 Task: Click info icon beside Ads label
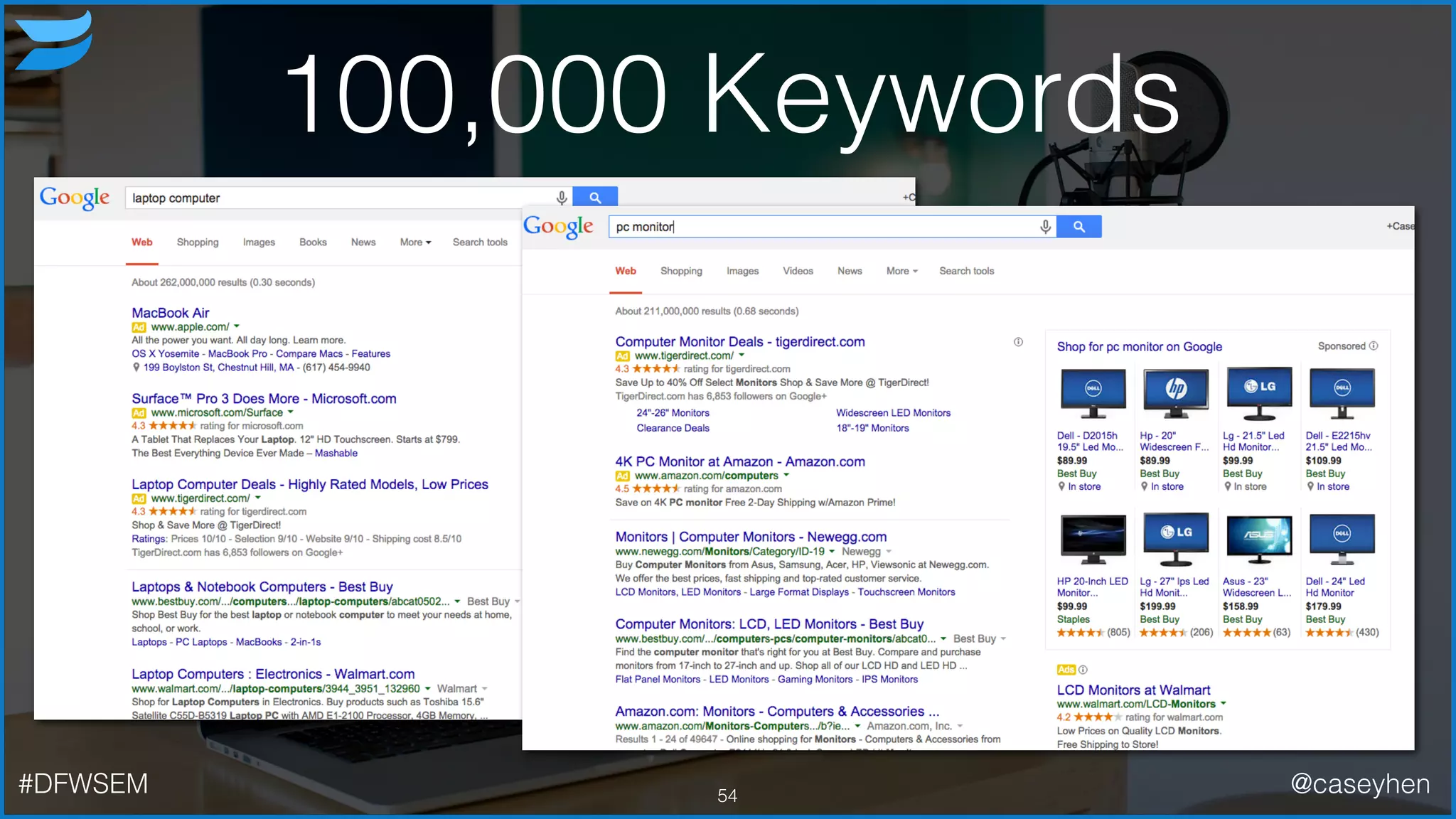[1083, 670]
